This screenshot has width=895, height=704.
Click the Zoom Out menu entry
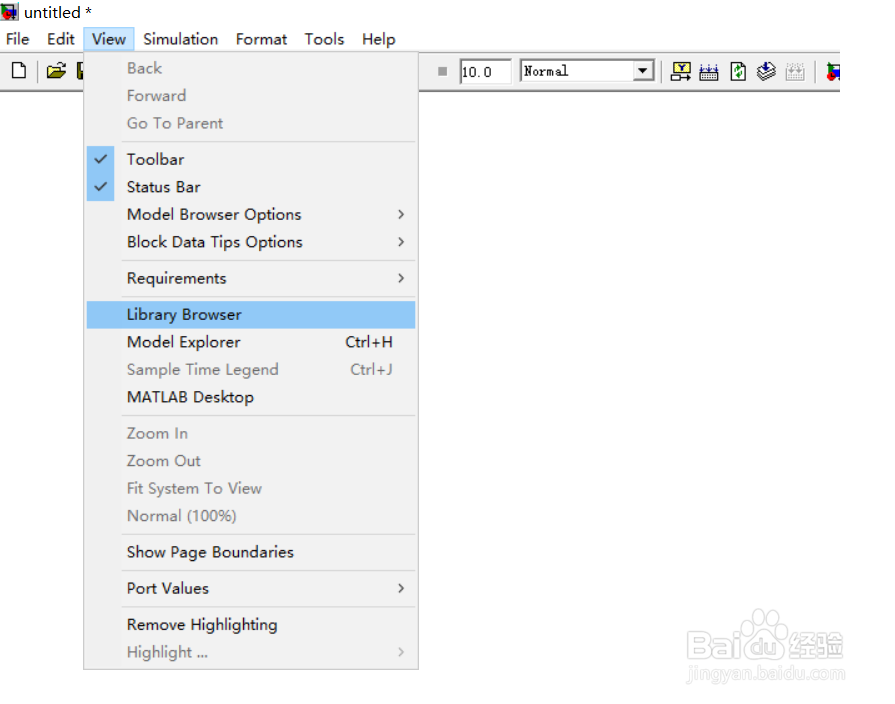point(251,461)
